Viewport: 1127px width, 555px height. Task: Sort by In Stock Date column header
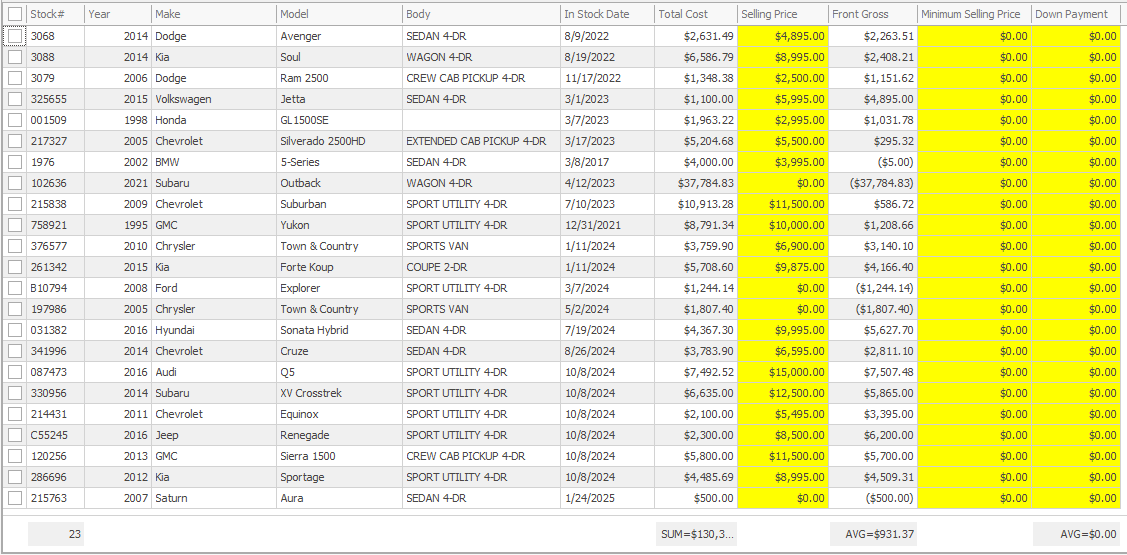tap(607, 14)
